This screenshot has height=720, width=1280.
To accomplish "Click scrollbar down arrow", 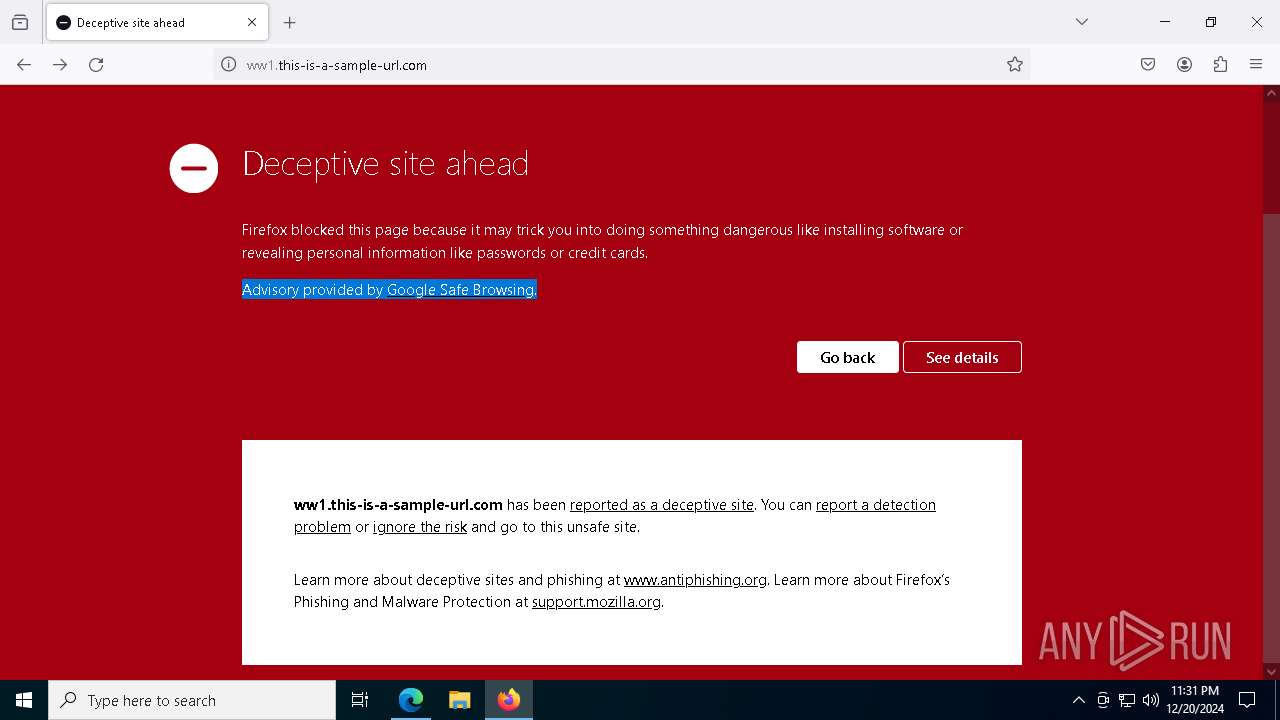I will [x=1271, y=672].
